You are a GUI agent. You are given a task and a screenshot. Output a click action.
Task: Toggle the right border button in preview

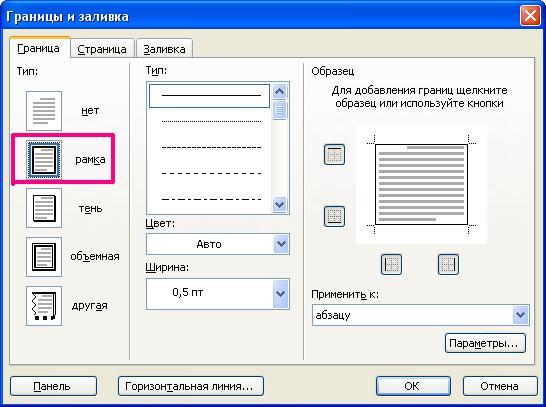pos(448,265)
